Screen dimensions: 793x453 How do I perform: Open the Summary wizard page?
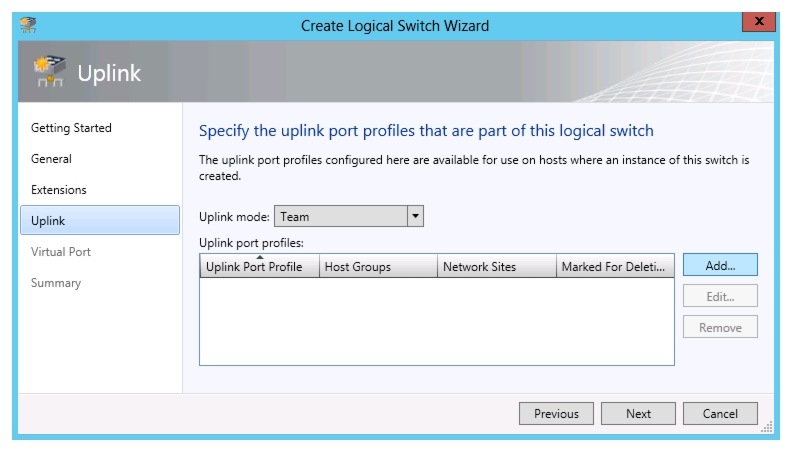point(56,283)
